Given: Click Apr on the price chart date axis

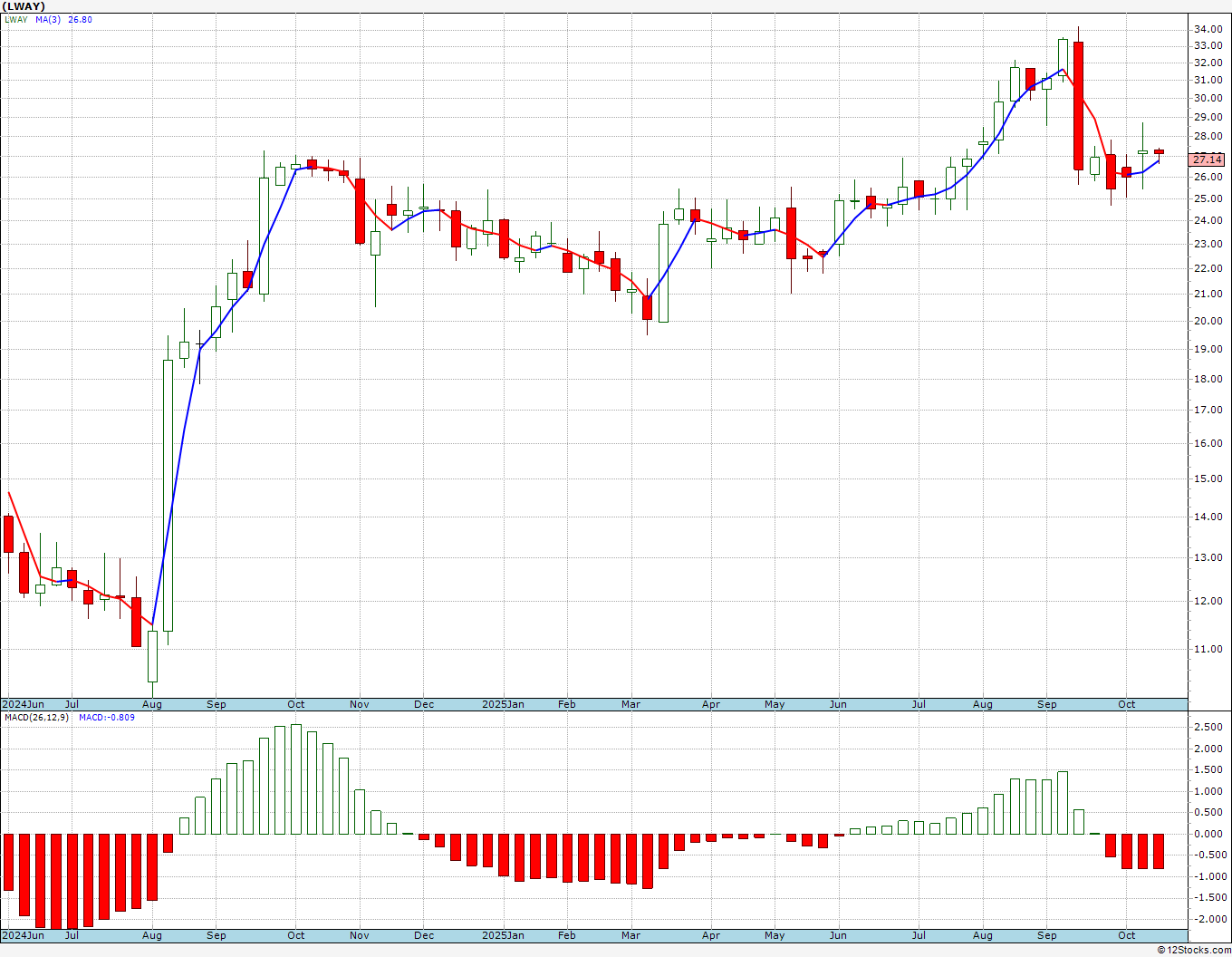Looking at the screenshot, I should pyautogui.click(x=711, y=704).
